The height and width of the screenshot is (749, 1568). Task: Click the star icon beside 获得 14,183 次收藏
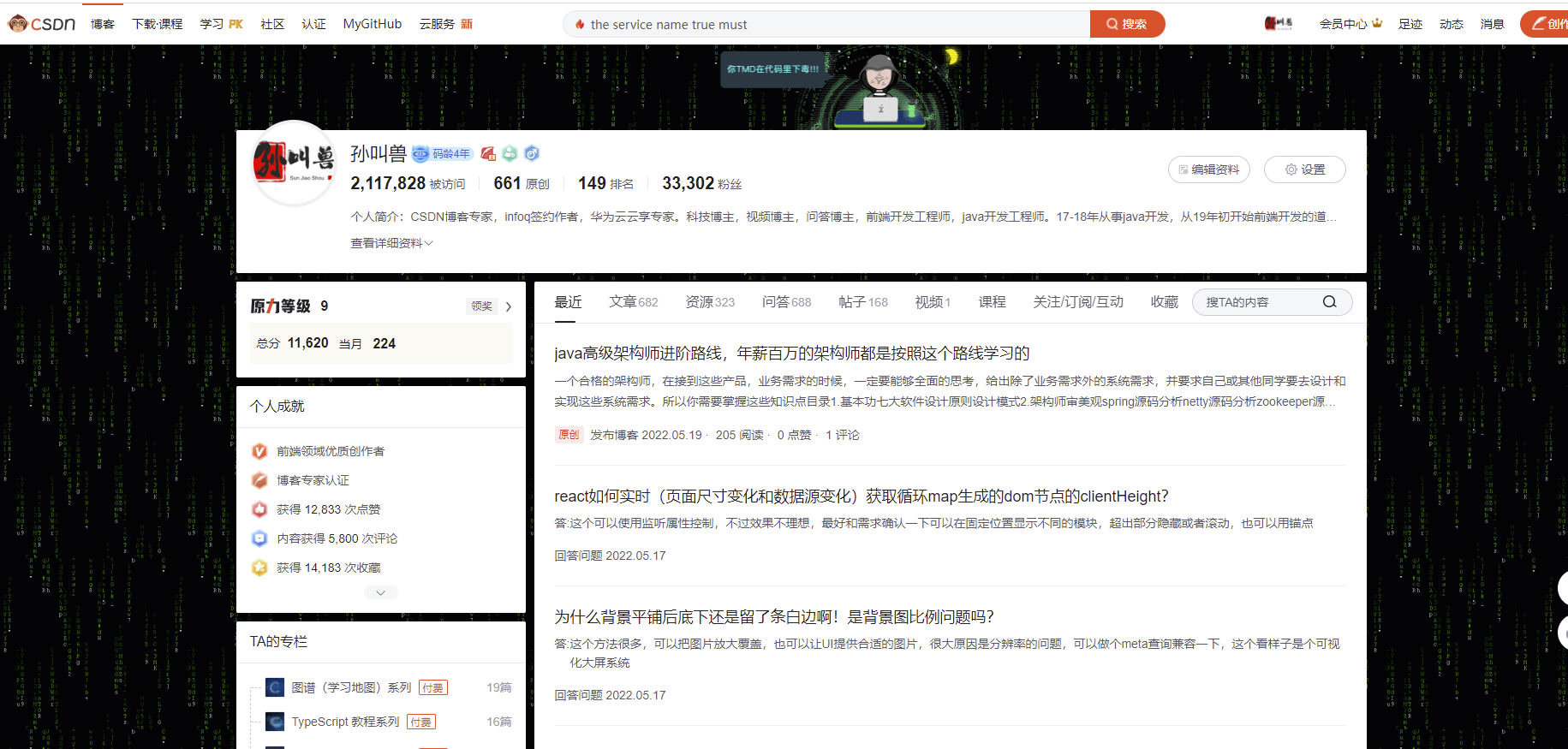pyautogui.click(x=259, y=568)
